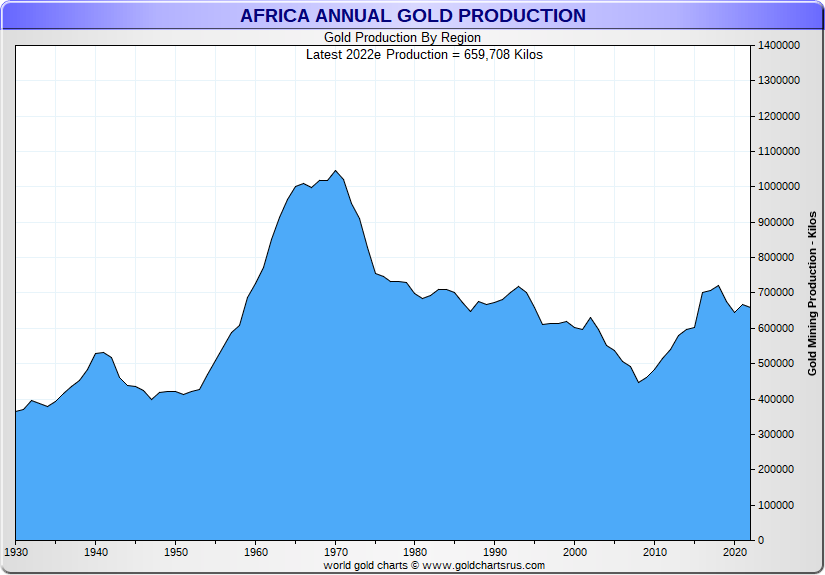Click the Latest 2022e Production value text
825x575 pixels.
(424, 55)
